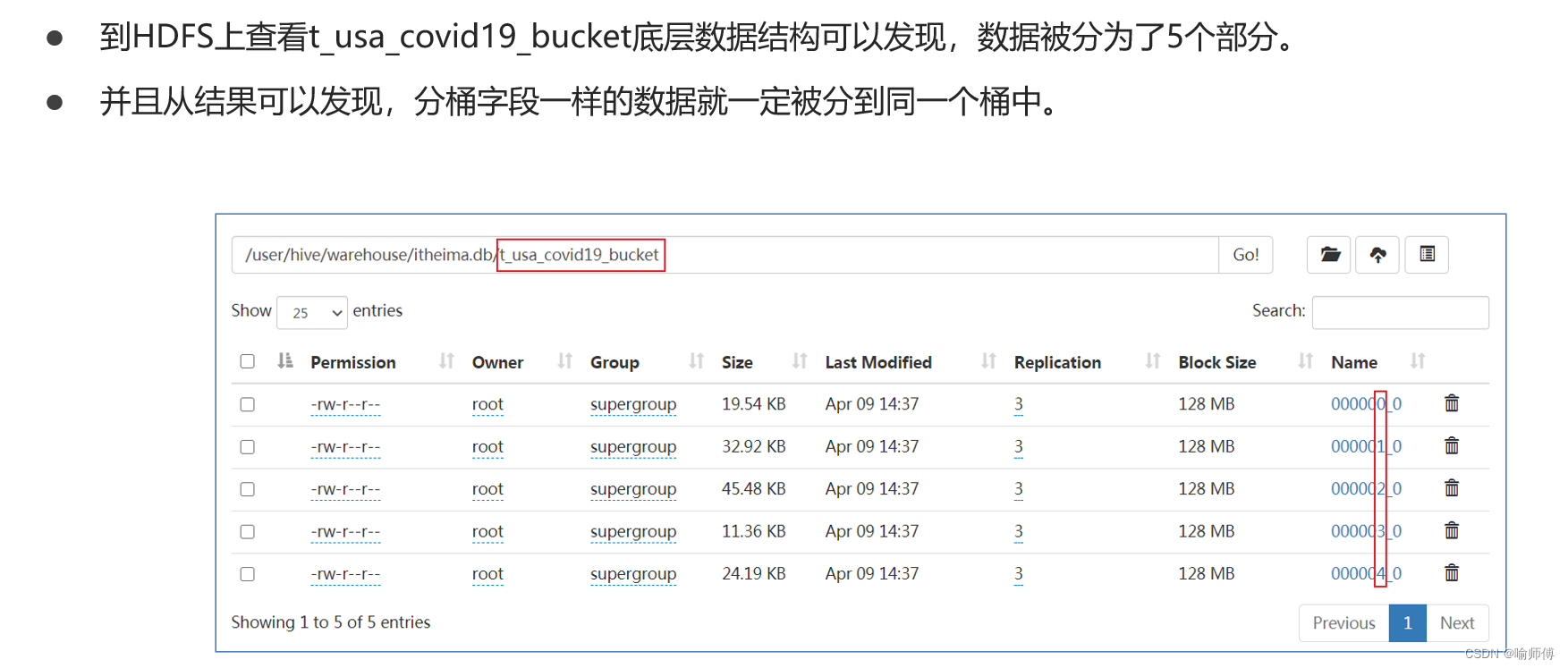Screen dimensions: 1568x668
Task: Toggle the select-all header checkbox
Action: 248,361
